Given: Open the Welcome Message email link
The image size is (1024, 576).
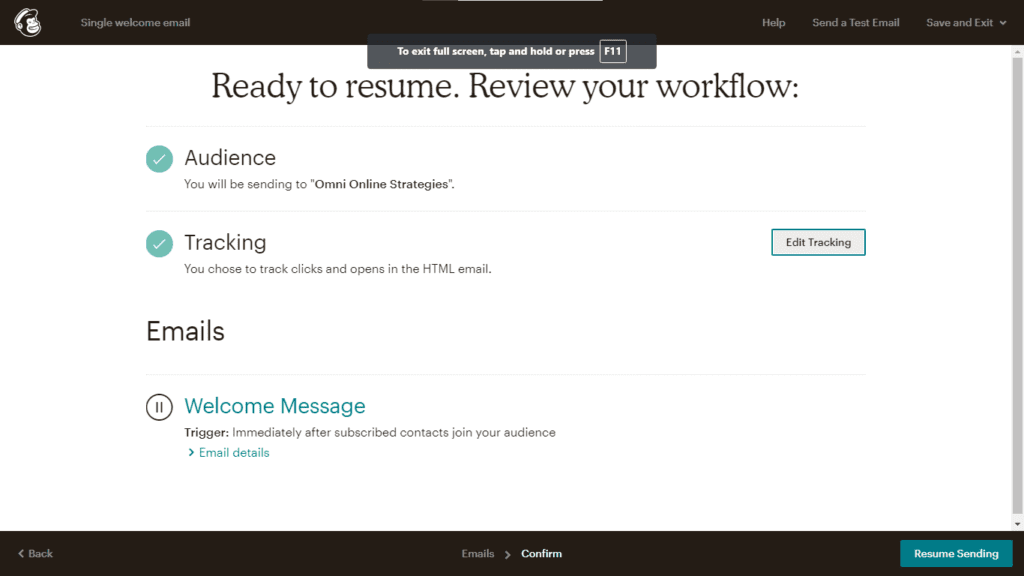Looking at the screenshot, I should pos(275,406).
